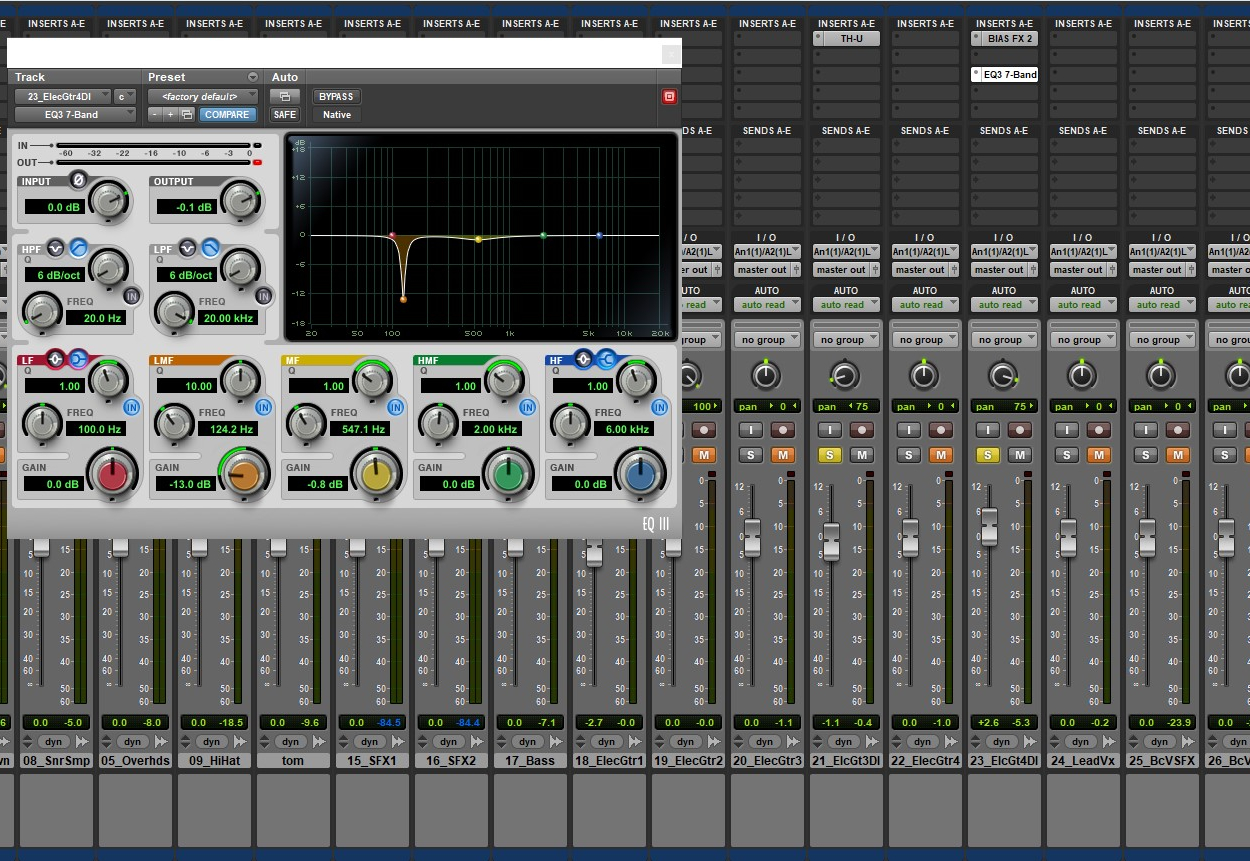This screenshot has width=1250, height=861.
Task: Select the LF band shelf type icon
Action: [77, 359]
